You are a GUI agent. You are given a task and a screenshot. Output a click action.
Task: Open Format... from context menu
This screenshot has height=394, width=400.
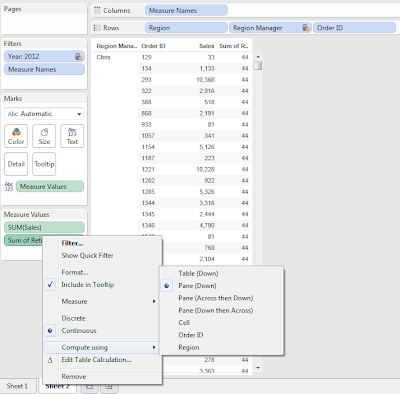(x=75, y=272)
